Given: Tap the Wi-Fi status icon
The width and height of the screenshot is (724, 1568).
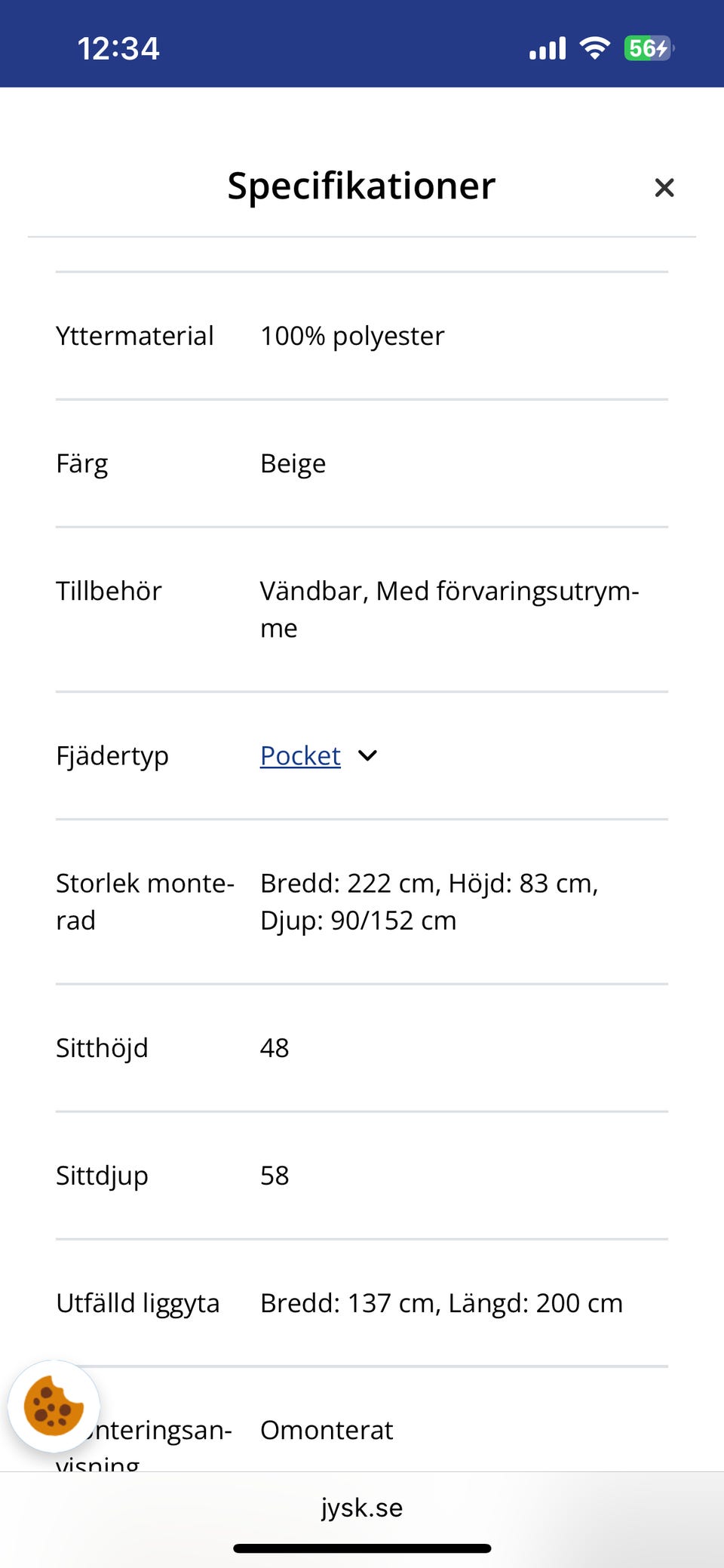Looking at the screenshot, I should click(x=594, y=48).
